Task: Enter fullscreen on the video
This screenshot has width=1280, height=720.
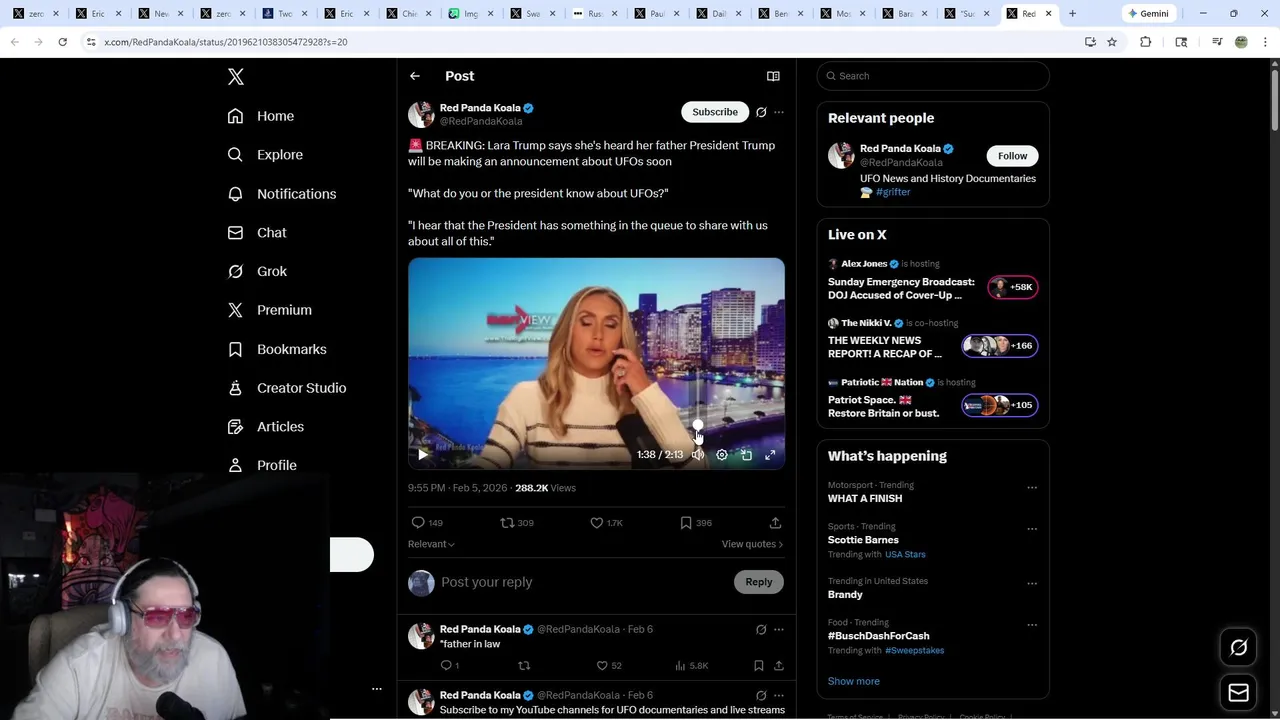Action: 770,454
